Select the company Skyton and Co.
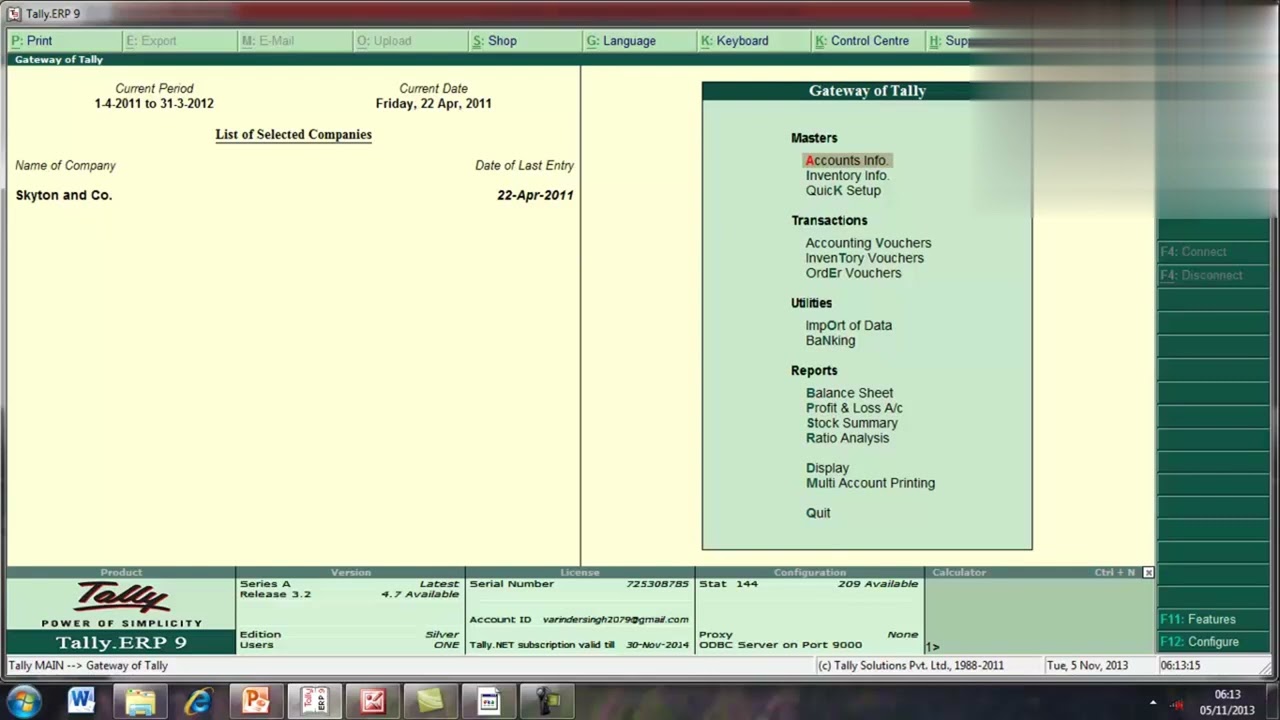1280x720 pixels. coord(64,195)
